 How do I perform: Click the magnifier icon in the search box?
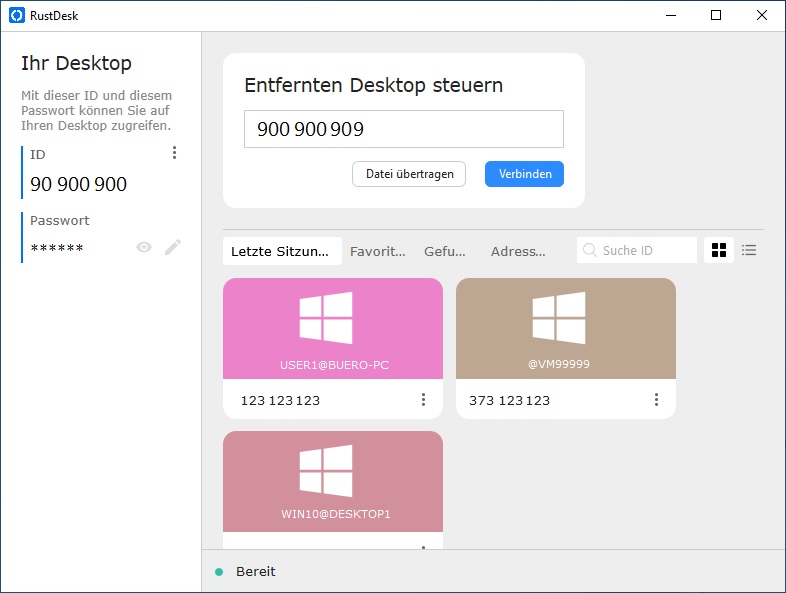(x=590, y=250)
